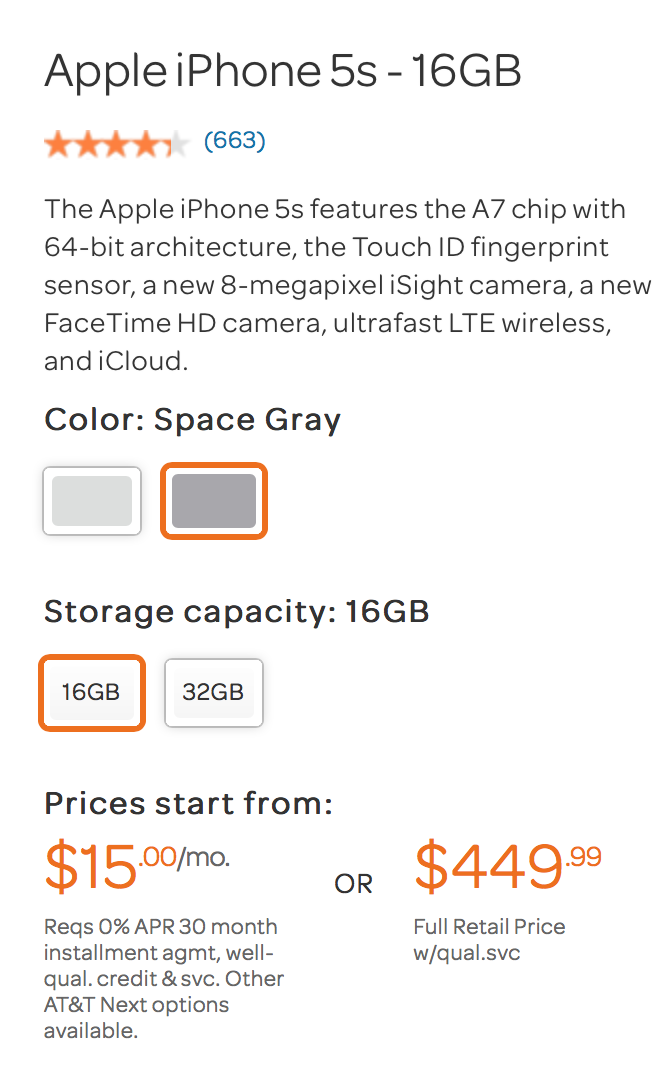Click the partially filled fifth star

click(174, 145)
